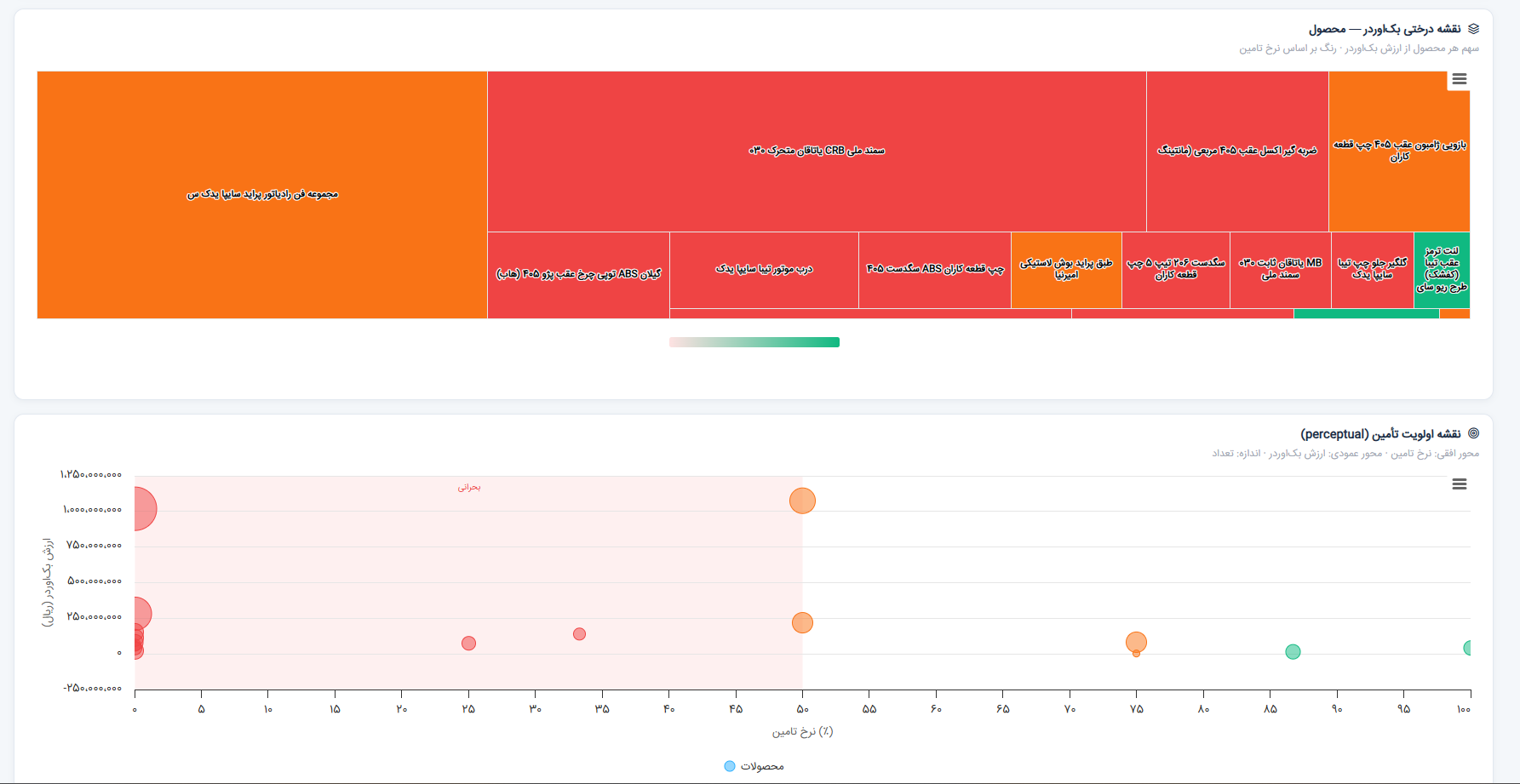Select the بازویی ژامبون عقب ۴۰۵ cell
This screenshot has height=784, width=1520.
click(x=1399, y=152)
